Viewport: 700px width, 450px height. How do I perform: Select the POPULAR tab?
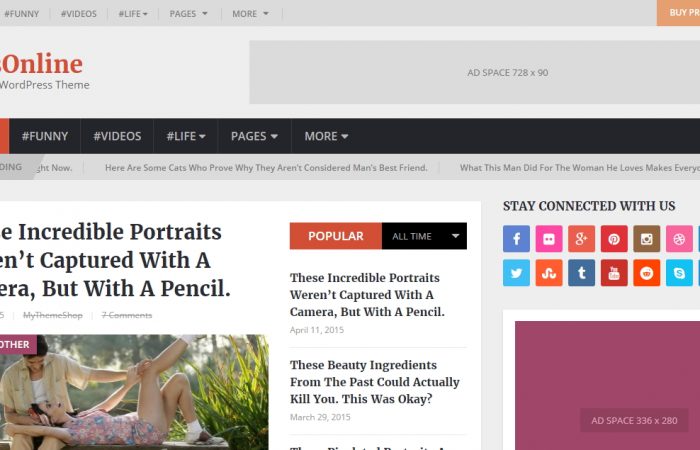pos(336,236)
